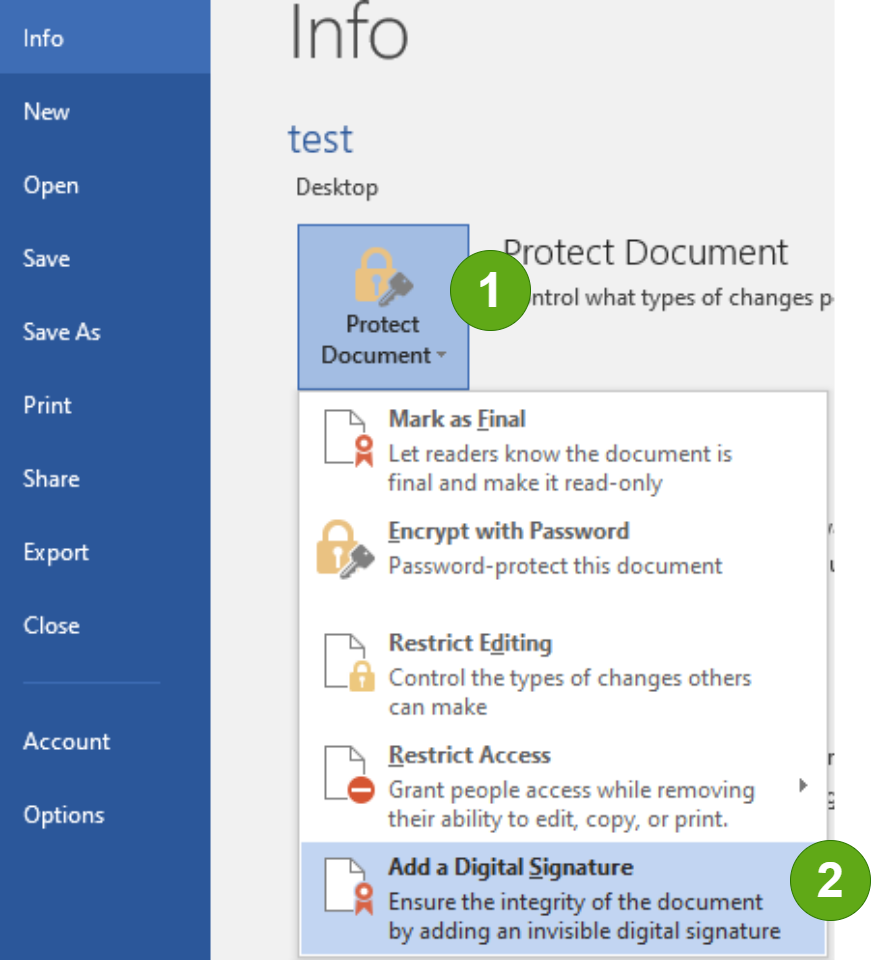Open Word Options from the sidebar
The image size is (872, 962).
pyautogui.click(x=63, y=814)
